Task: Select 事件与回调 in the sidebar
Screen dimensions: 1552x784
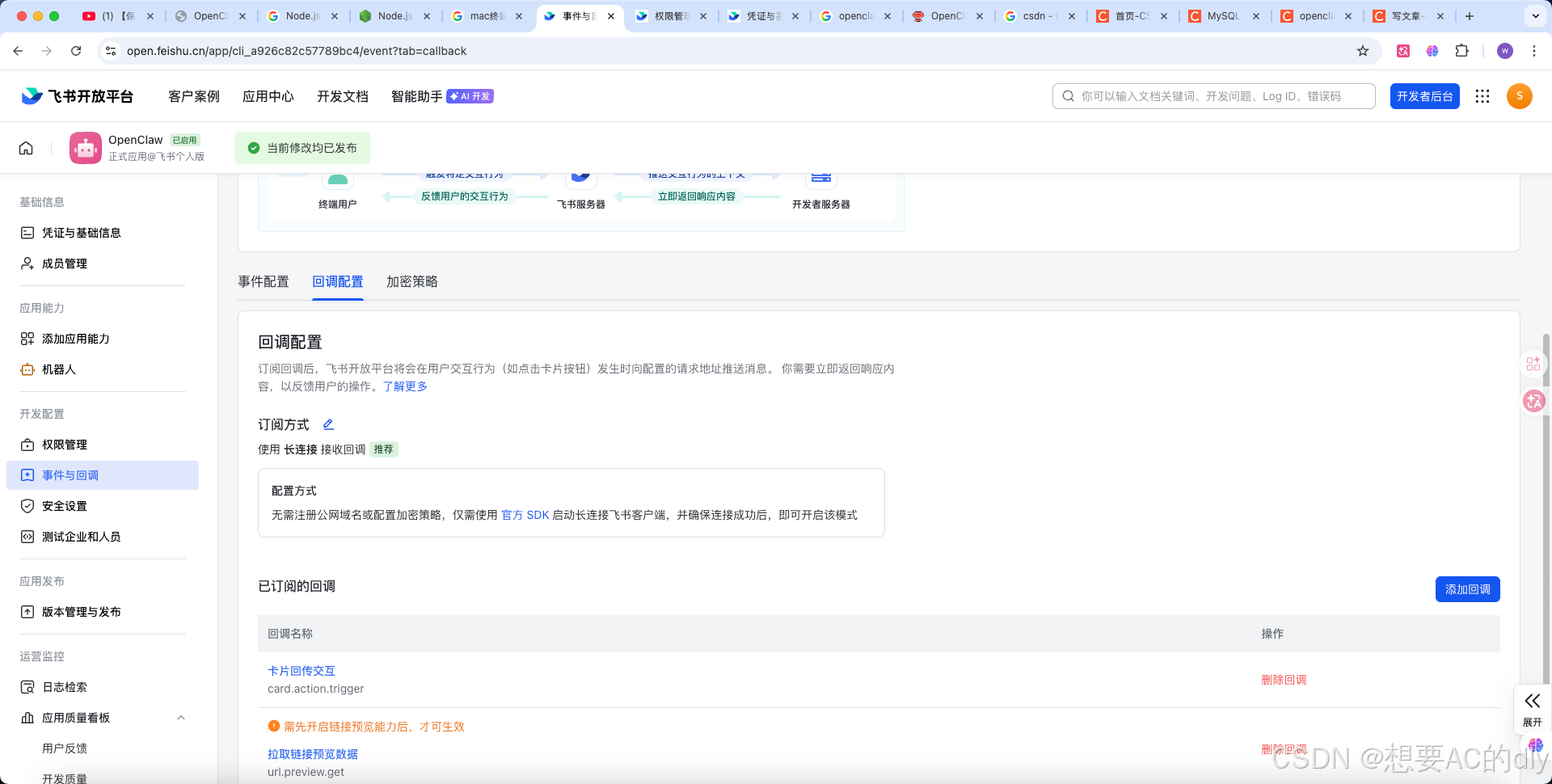Action: 103,475
